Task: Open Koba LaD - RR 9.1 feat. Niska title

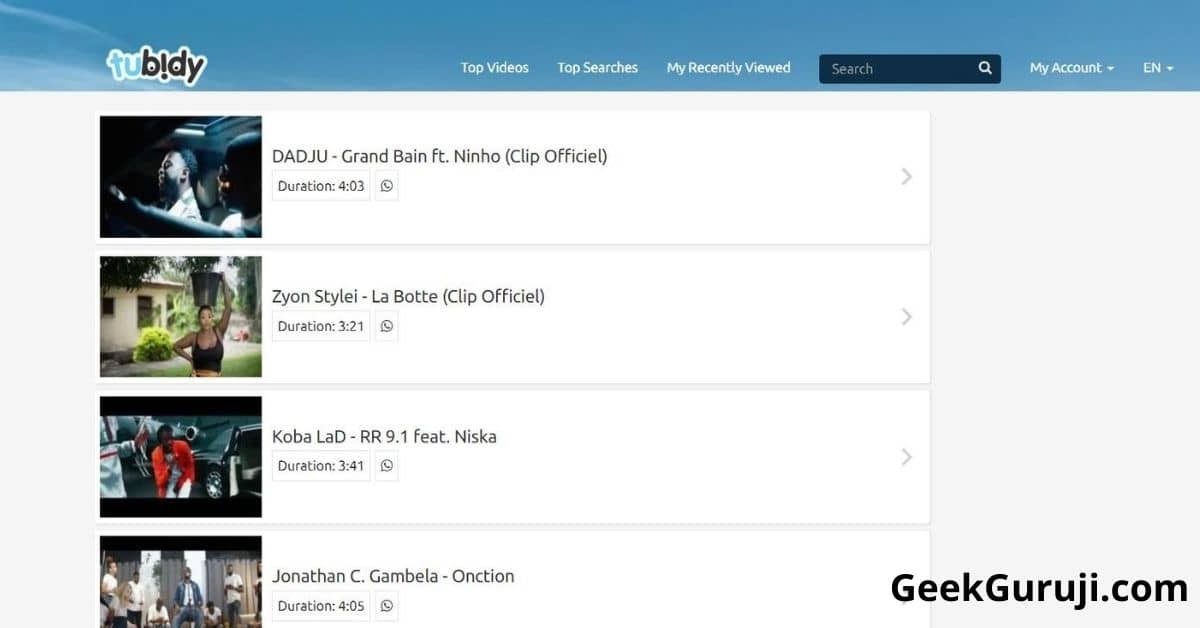Action: coord(384,436)
